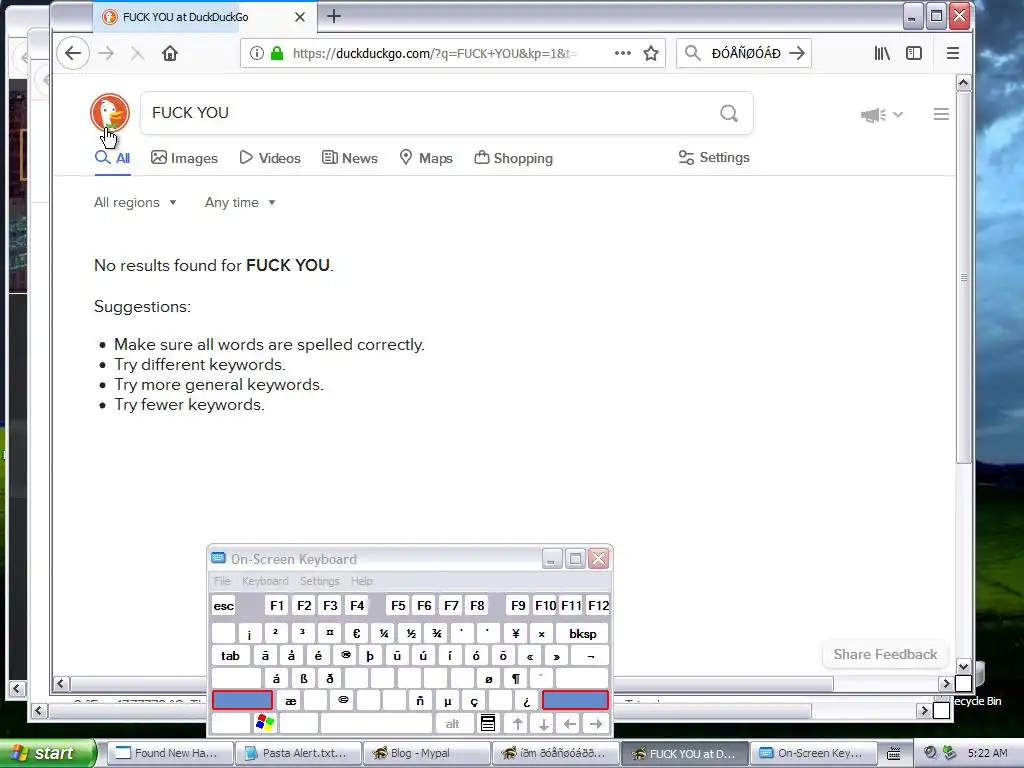Click the Windows logo key on keyboard
The width and height of the screenshot is (1024, 768).
point(265,723)
